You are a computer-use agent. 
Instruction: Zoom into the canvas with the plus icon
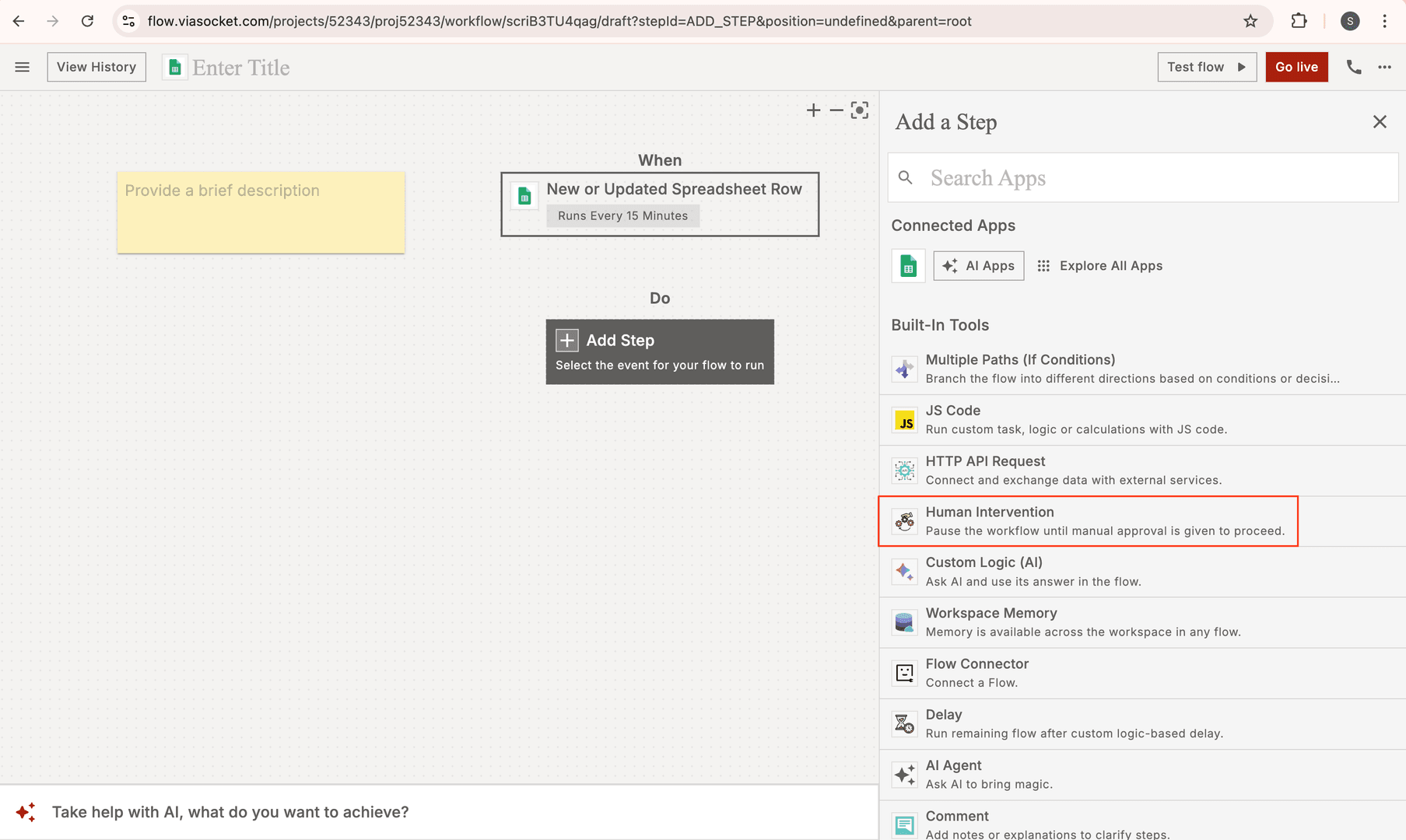point(812,110)
